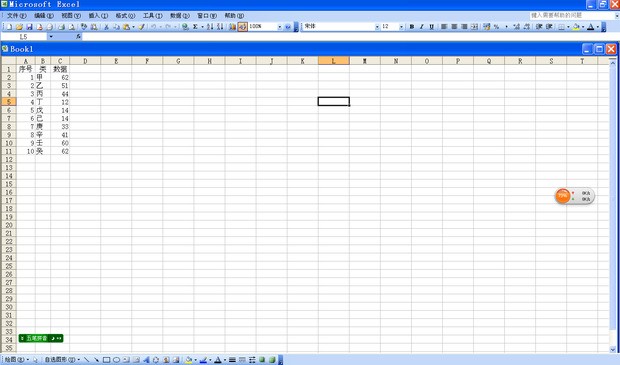Click the Print Preview icon
620x365 pixels.
72,26
